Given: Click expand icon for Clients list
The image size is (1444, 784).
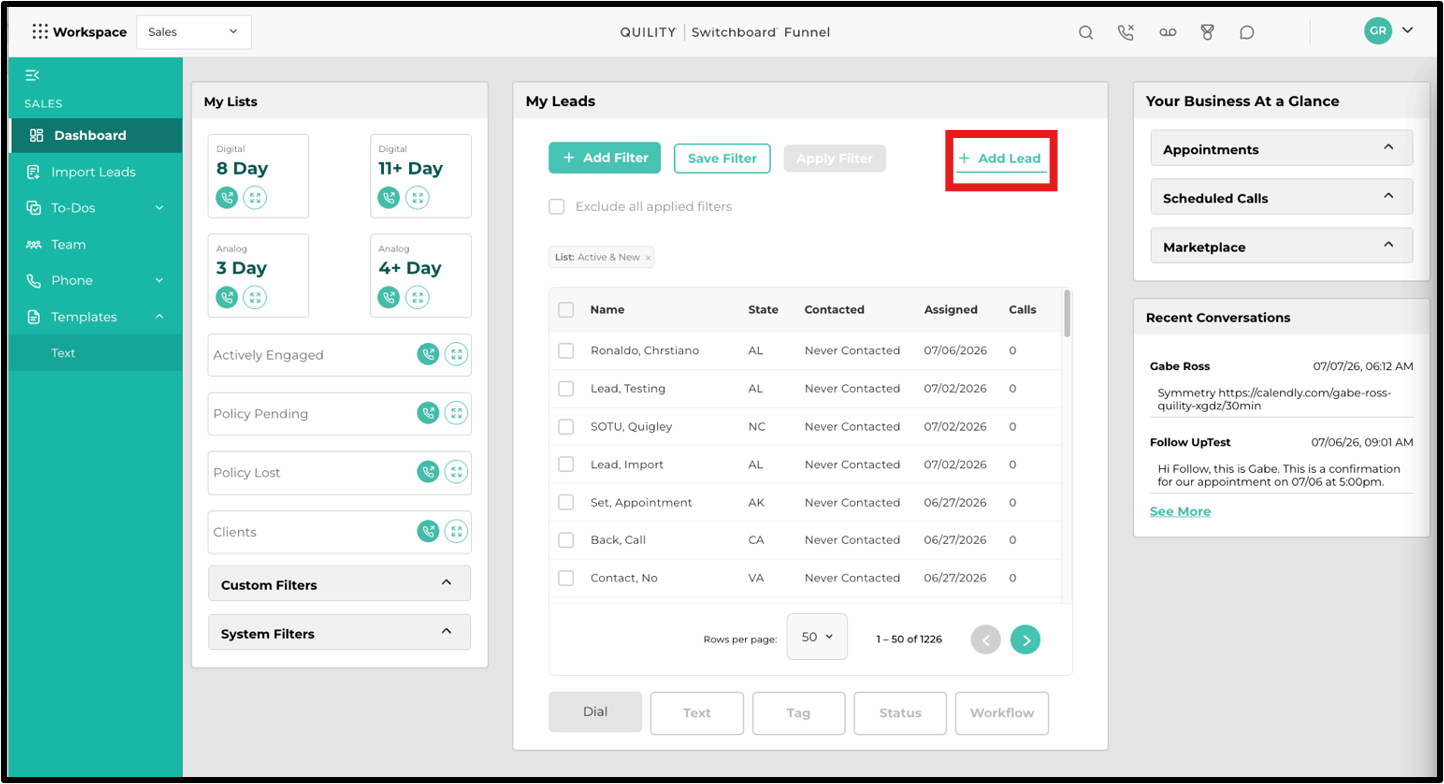Looking at the screenshot, I should click(456, 532).
